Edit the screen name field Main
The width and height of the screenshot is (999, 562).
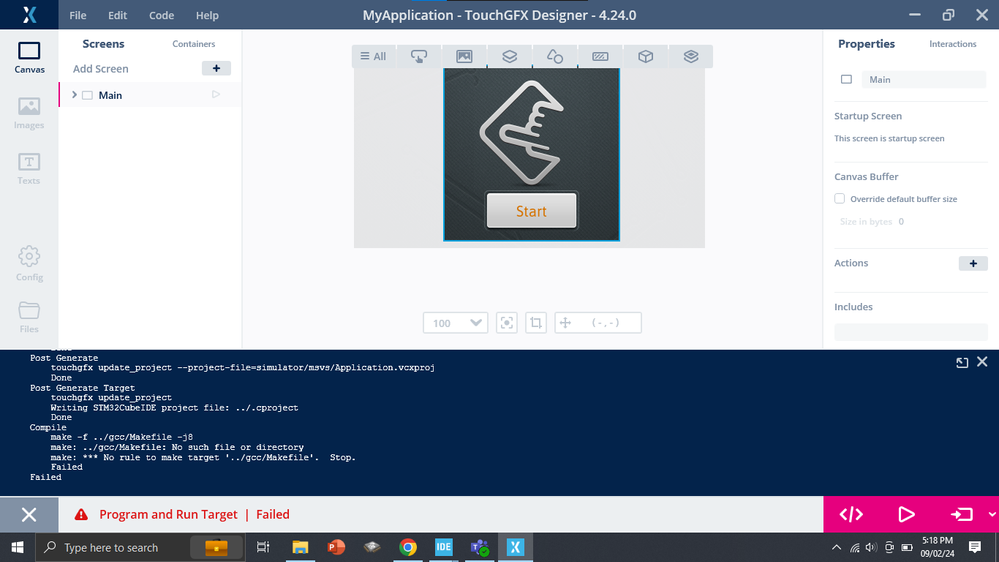pyautogui.click(x=924, y=80)
